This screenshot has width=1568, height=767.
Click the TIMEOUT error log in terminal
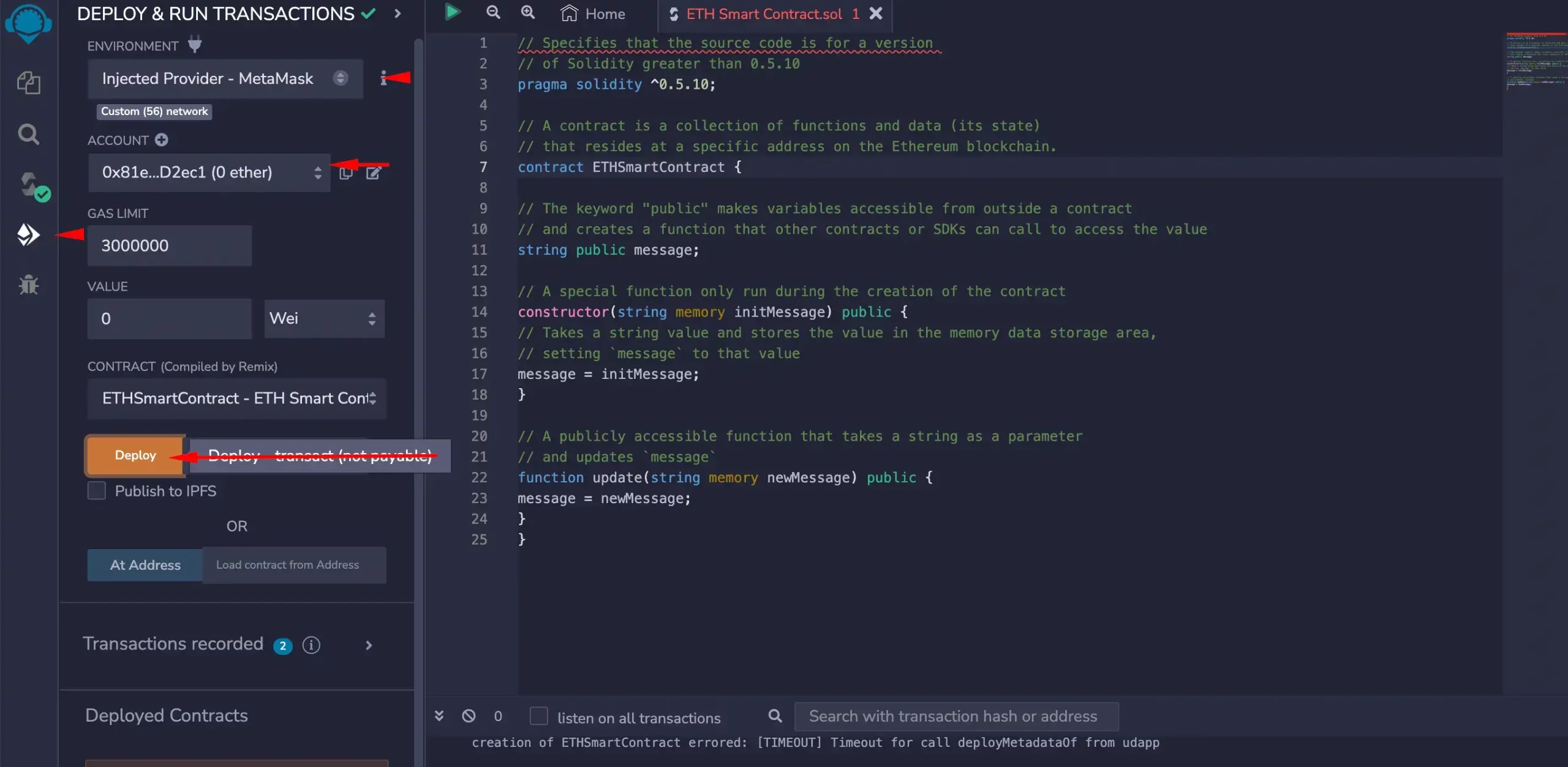click(815, 743)
